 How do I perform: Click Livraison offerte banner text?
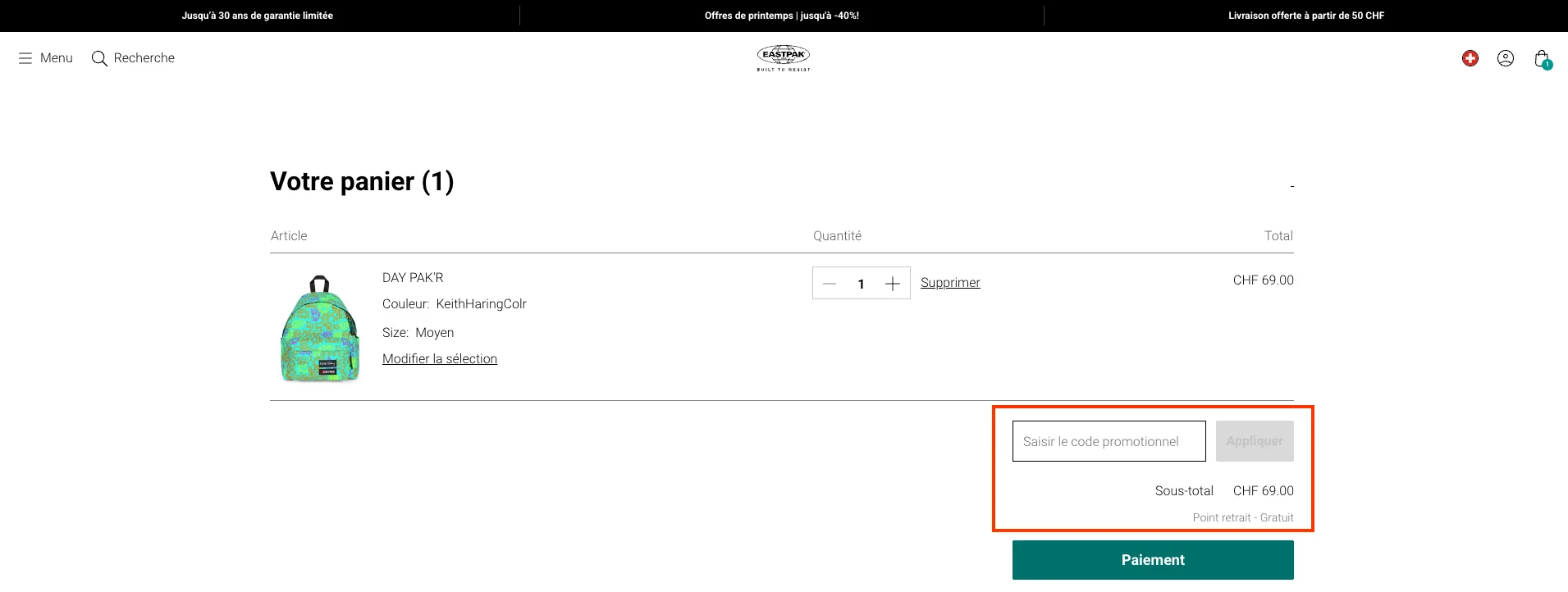point(1306,16)
